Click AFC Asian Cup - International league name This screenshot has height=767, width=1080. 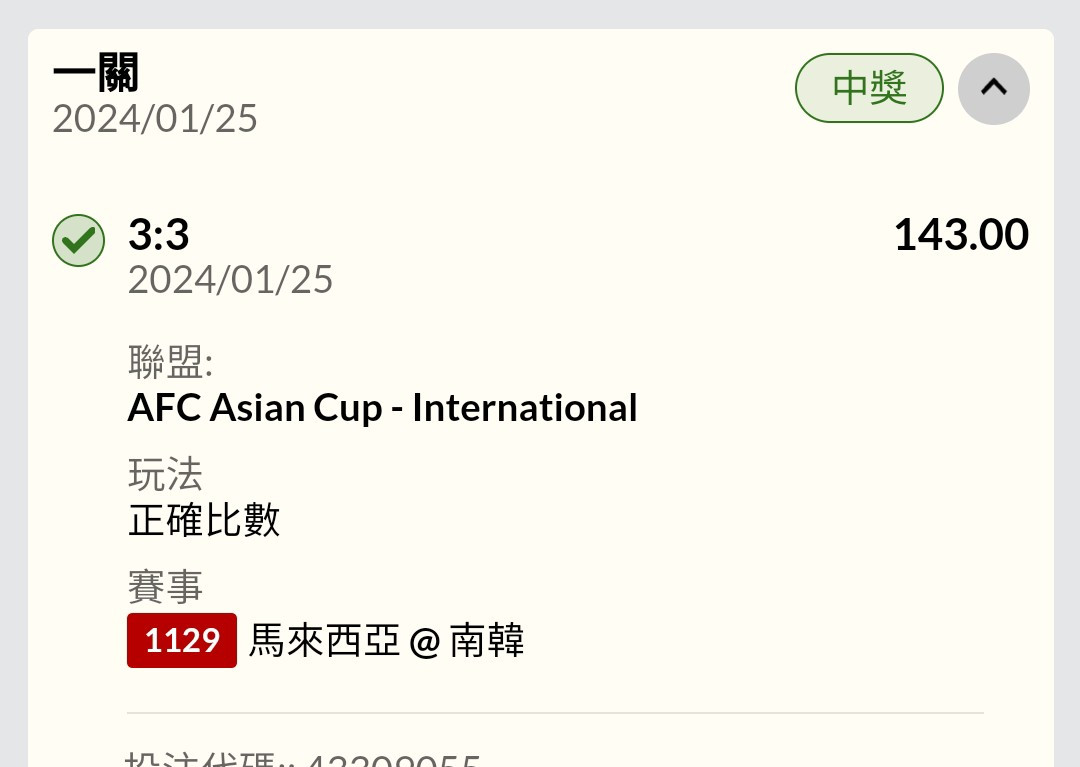pyautogui.click(x=382, y=408)
